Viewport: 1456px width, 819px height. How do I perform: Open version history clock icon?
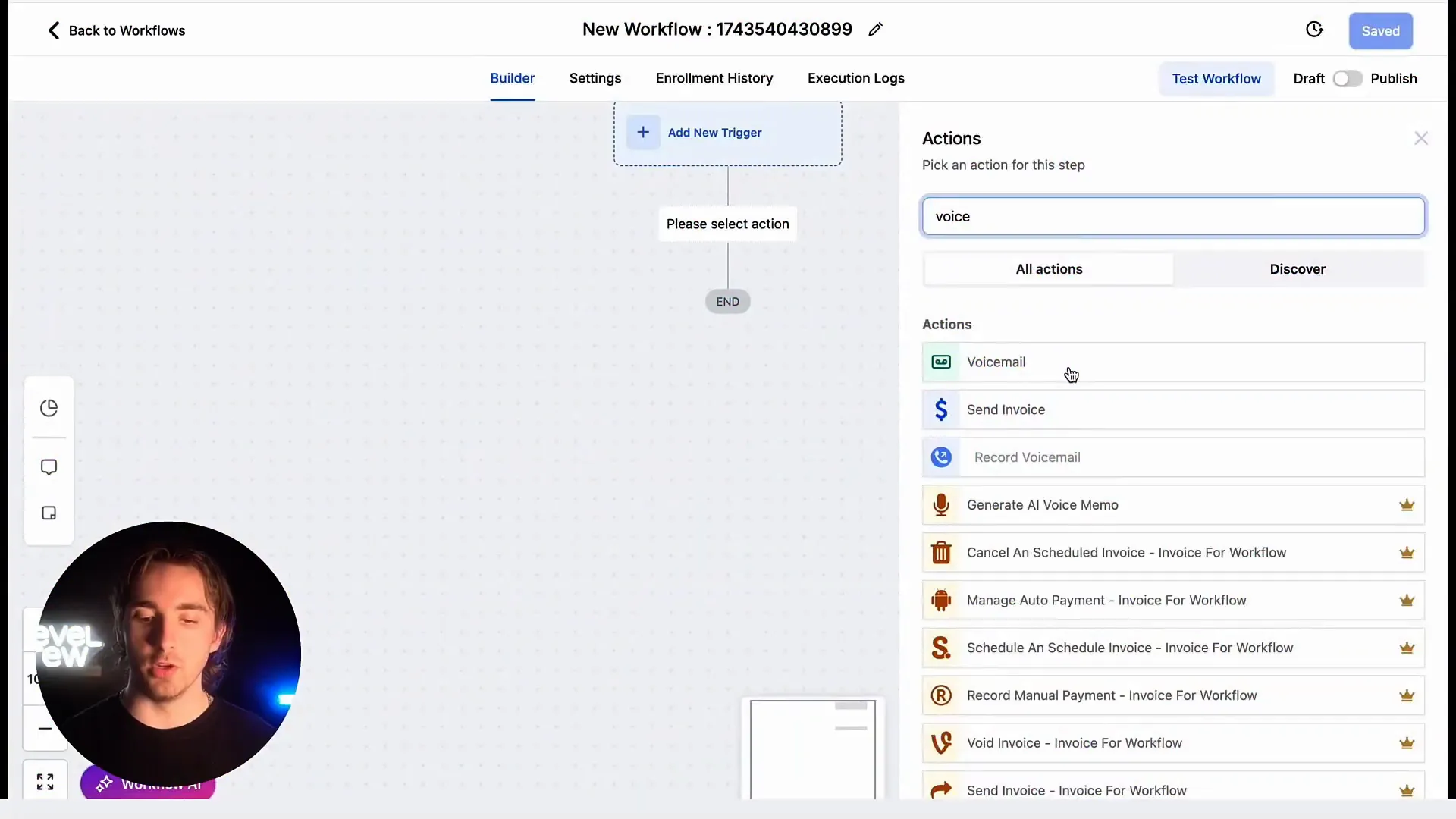(1314, 30)
